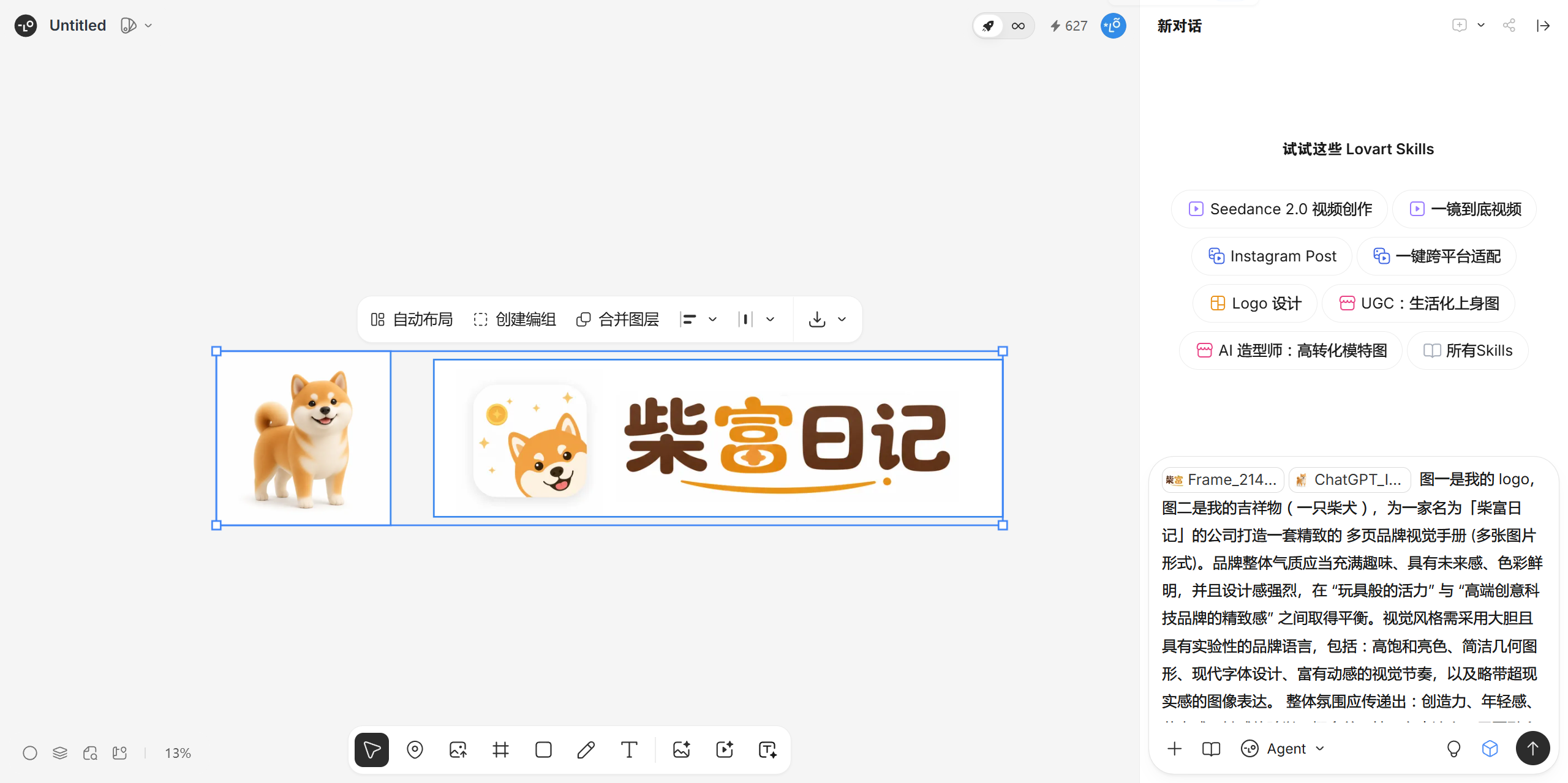Select the rectangle shape tool
Viewport: 1568px width, 783px height.
click(x=543, y=749)
